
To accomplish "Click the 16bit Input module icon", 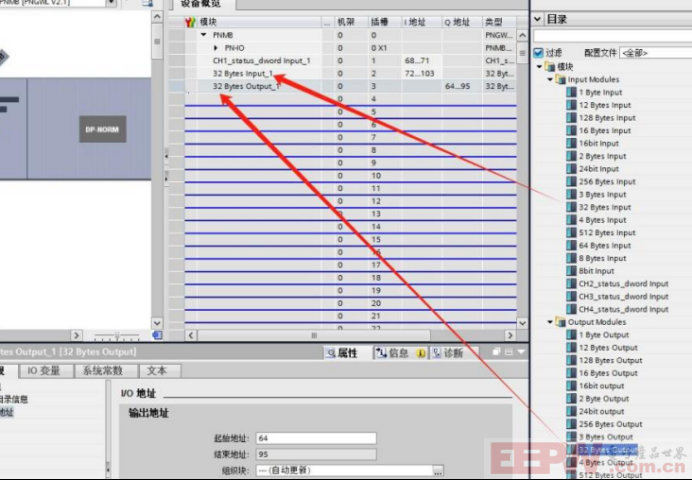I will pos(571,143).
